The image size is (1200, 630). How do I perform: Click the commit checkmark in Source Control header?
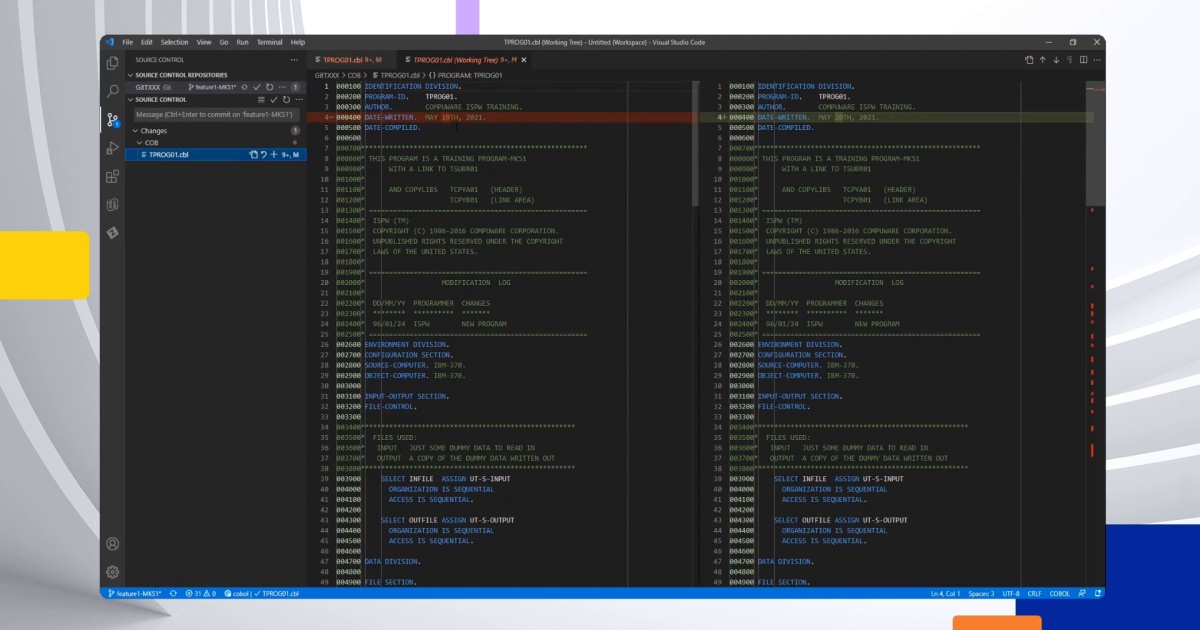pyautogui.click(x=273, y=100)
